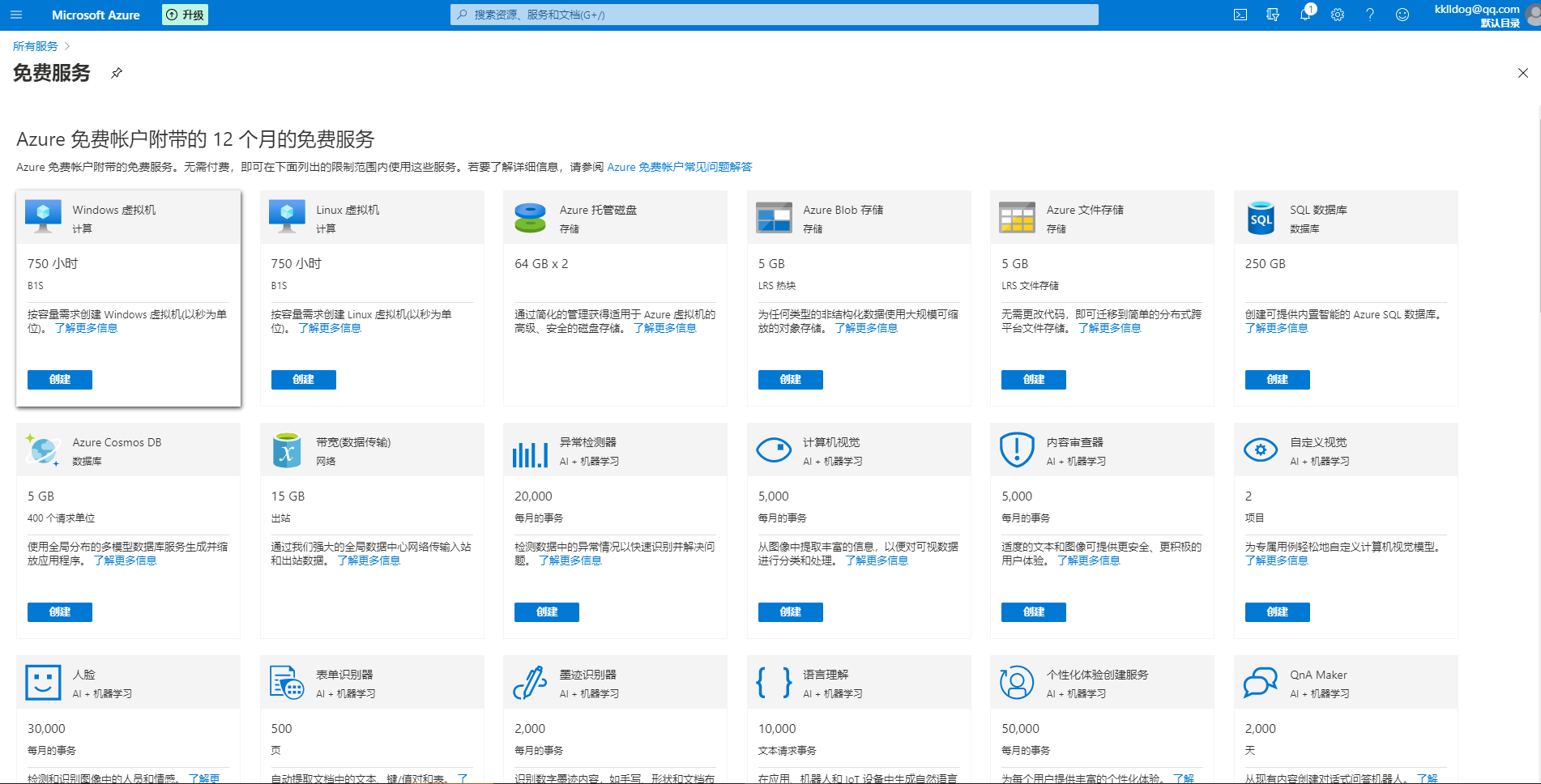Open 了解更多信息 for Windows 虚拟机
1541x784 pixels.
point(86,328)
